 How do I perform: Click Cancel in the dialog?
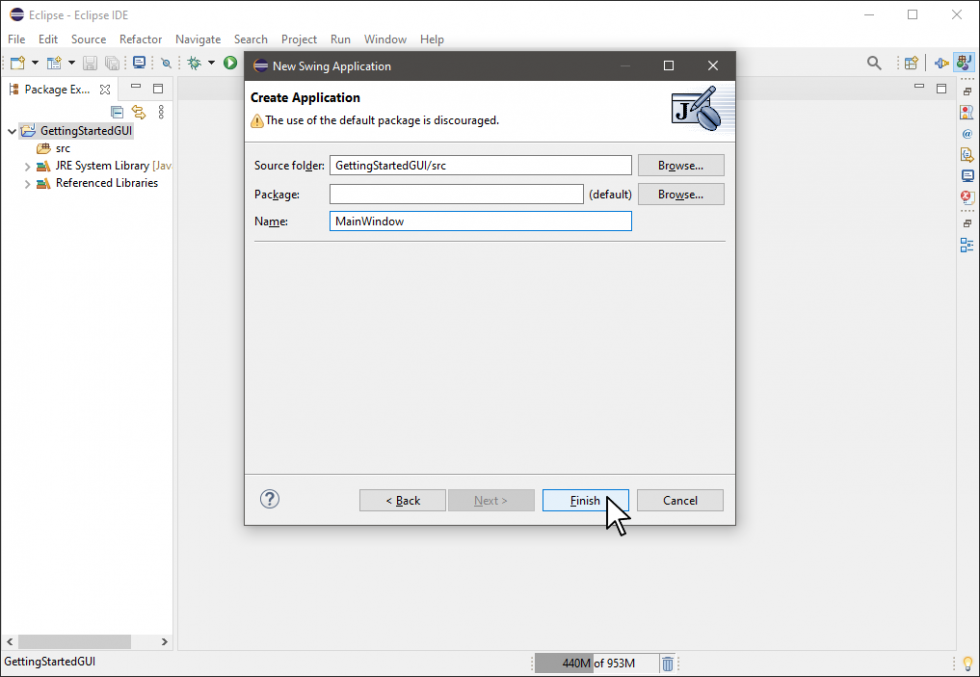coord(680,500)
